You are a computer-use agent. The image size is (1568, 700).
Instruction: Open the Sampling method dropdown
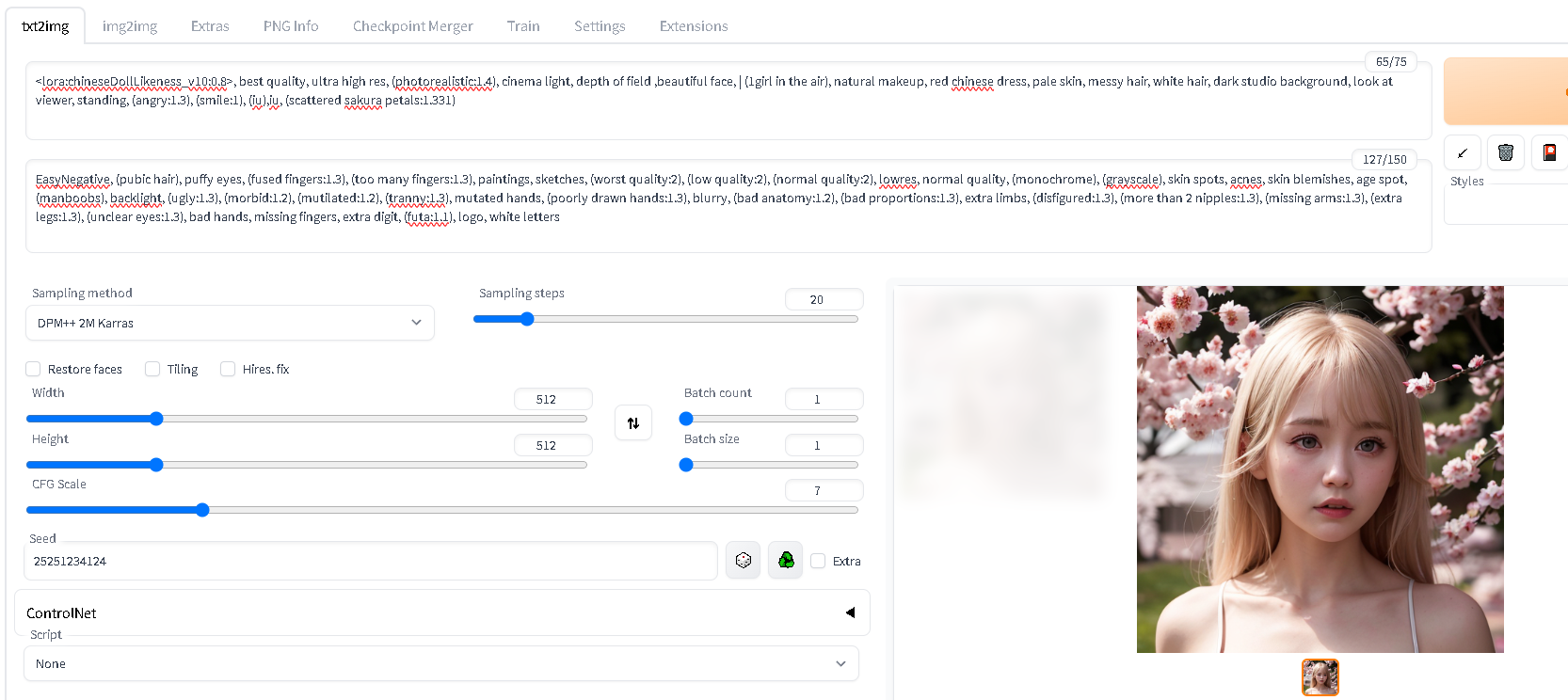pyautogui.click(x=230, y=323)
